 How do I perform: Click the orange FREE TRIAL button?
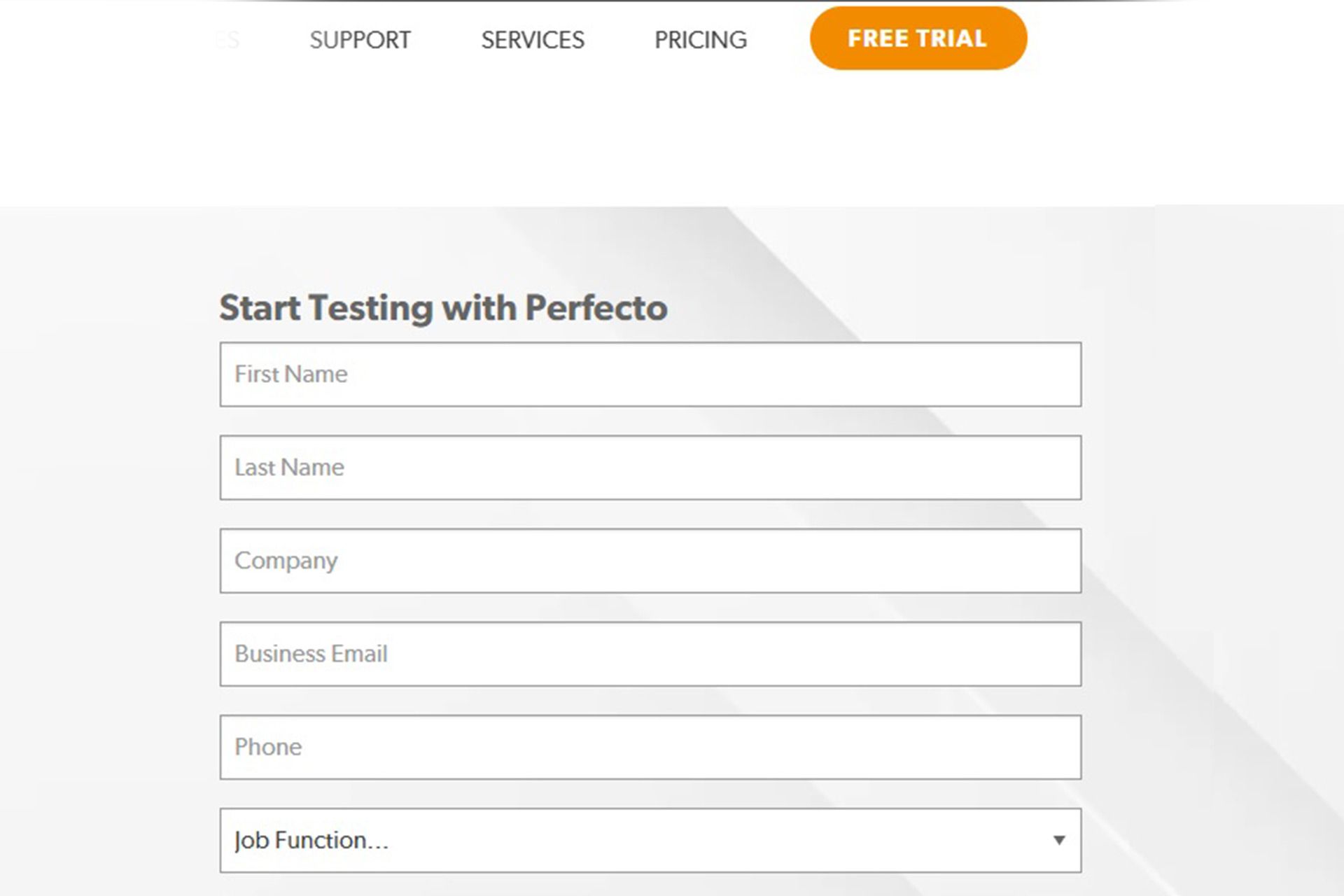(918, 38)
